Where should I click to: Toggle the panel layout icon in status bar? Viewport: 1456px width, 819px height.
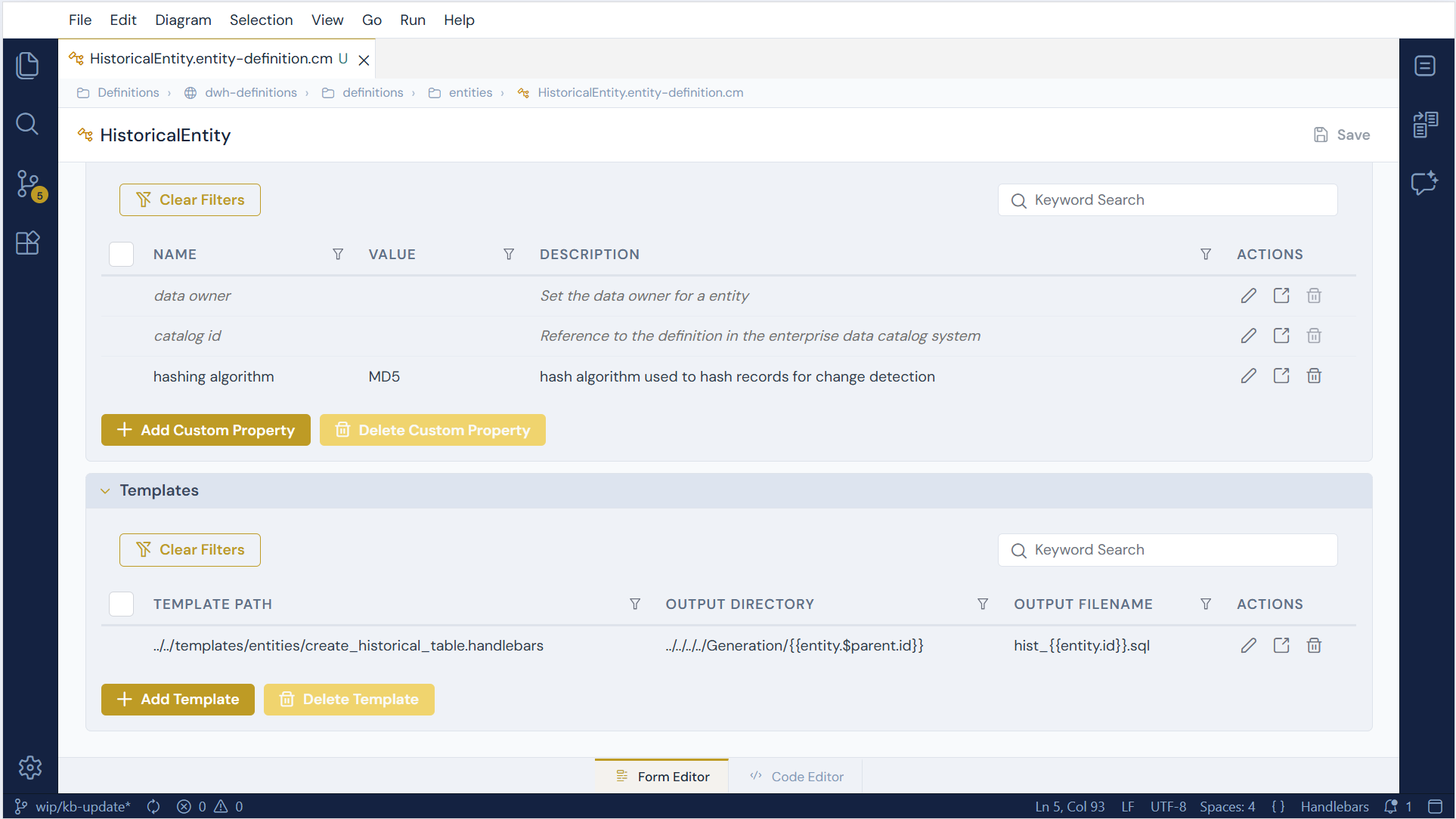pyautogui.click(x=1435, y=806)
